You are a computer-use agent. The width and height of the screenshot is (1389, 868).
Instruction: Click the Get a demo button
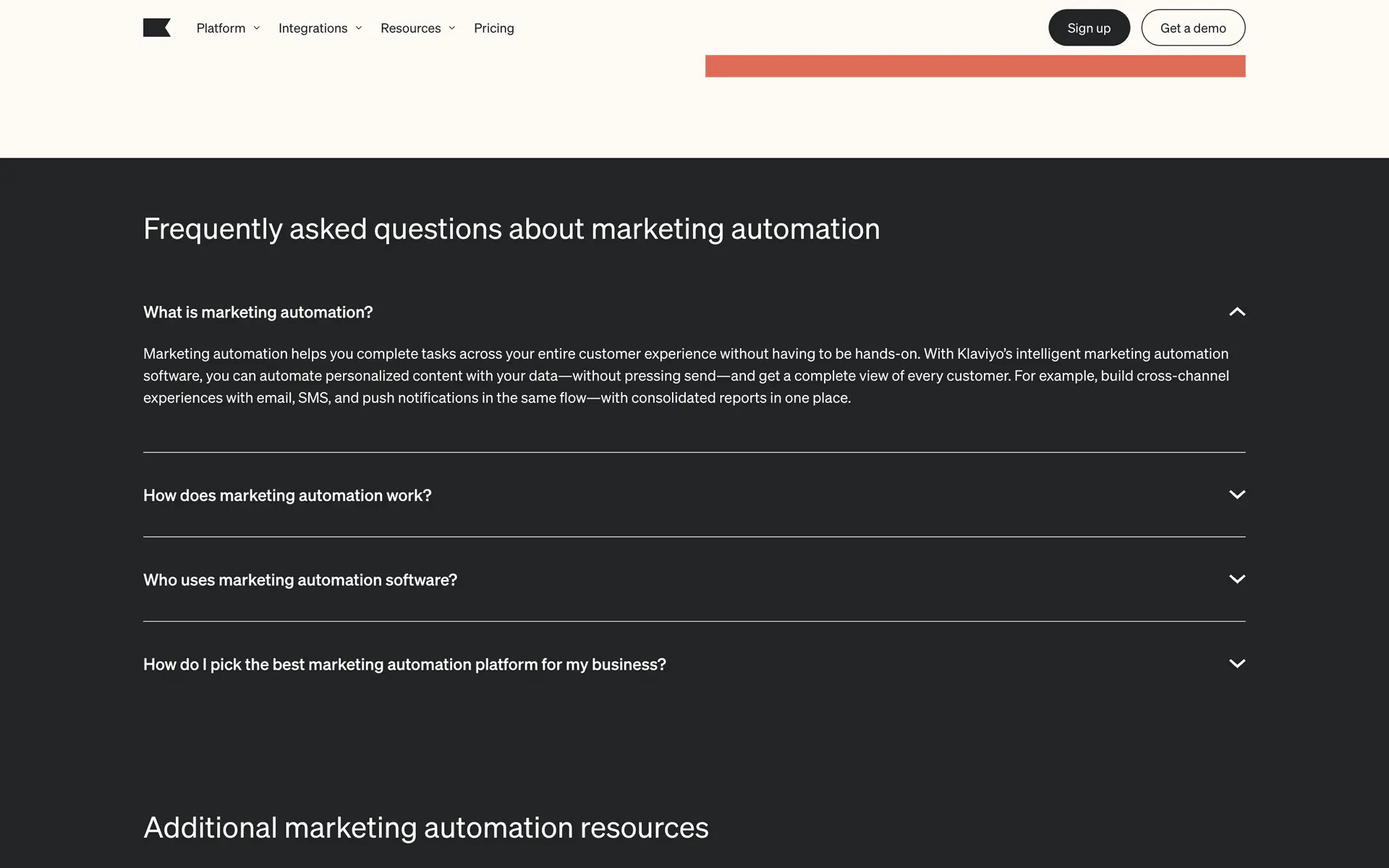1192,28
